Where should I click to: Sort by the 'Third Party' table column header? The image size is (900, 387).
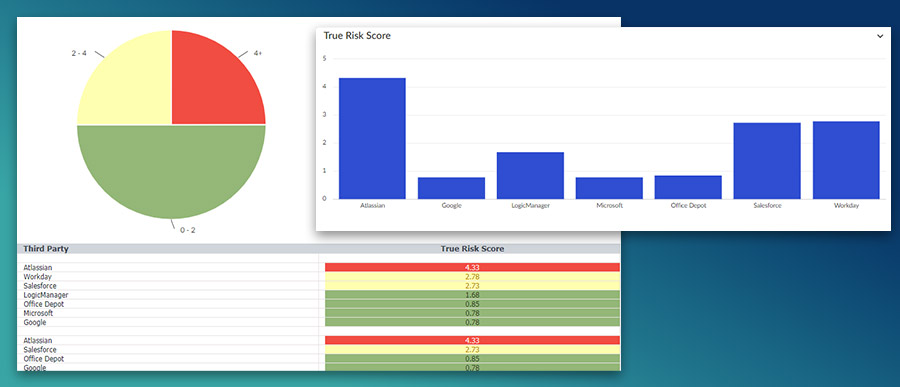(46, 249)
